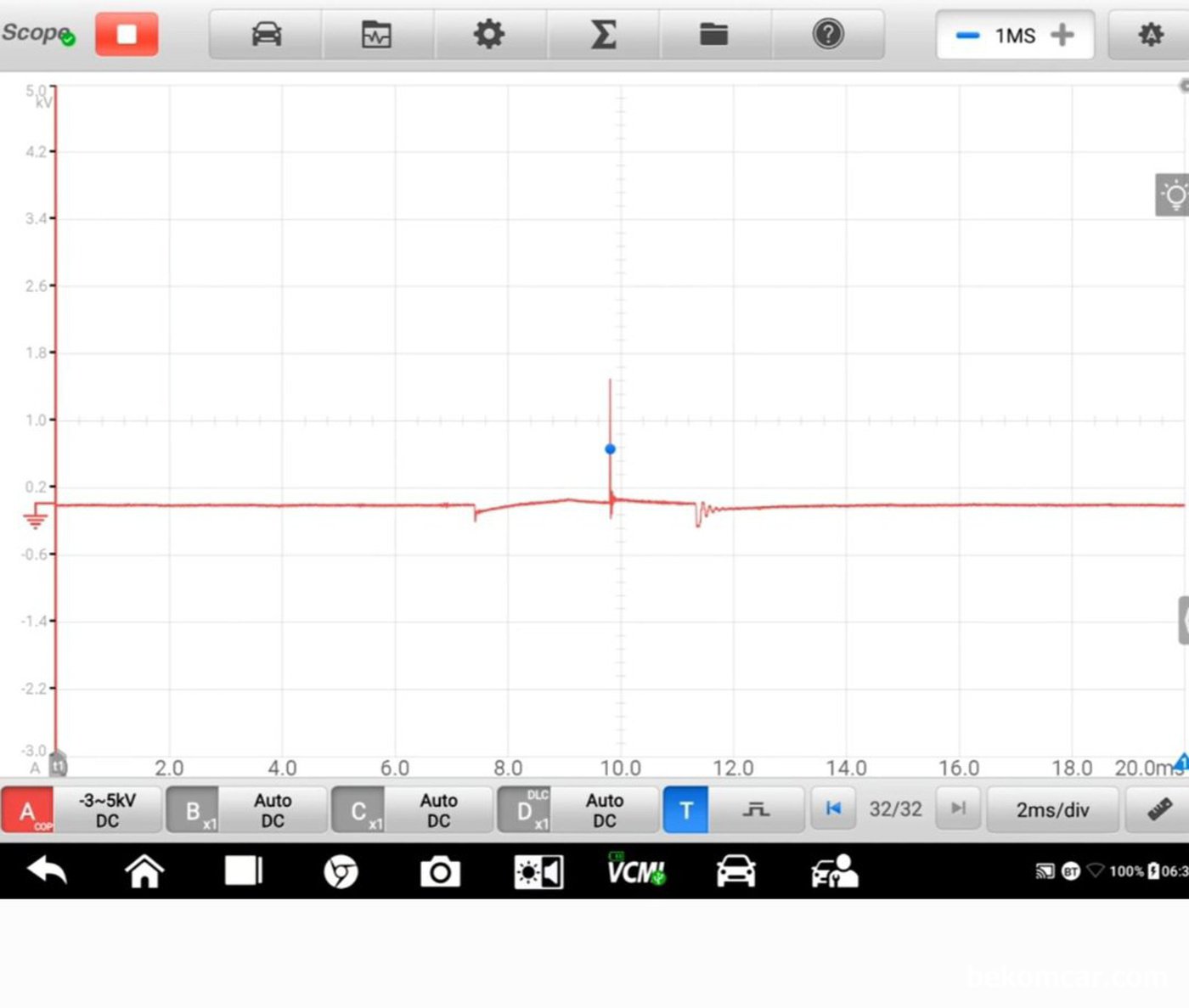Enable channel D
Image resolution: width=1189 pixels, height=1008 pixels.
[524, 810]
